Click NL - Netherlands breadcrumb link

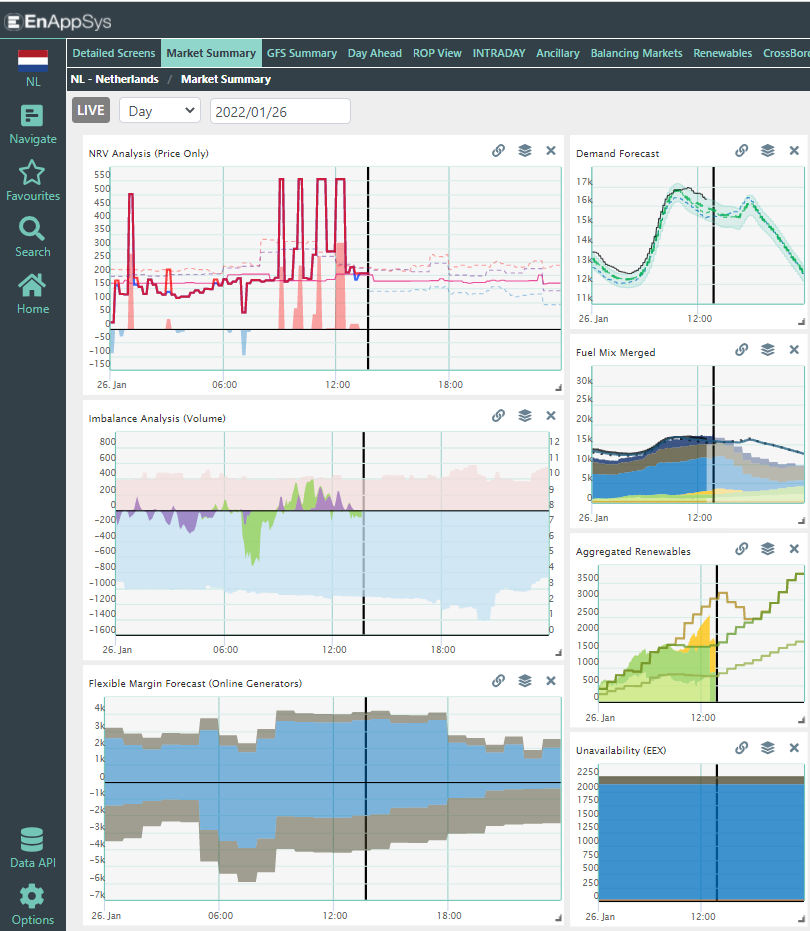115,79
